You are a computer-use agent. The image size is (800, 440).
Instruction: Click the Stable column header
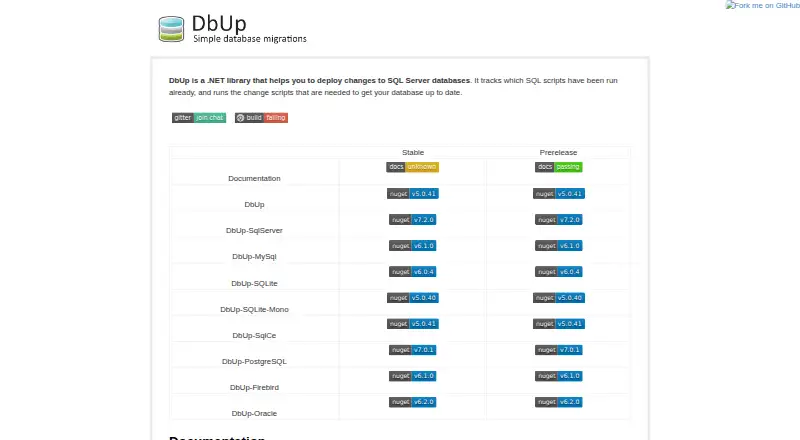click(x=413, y=153)
